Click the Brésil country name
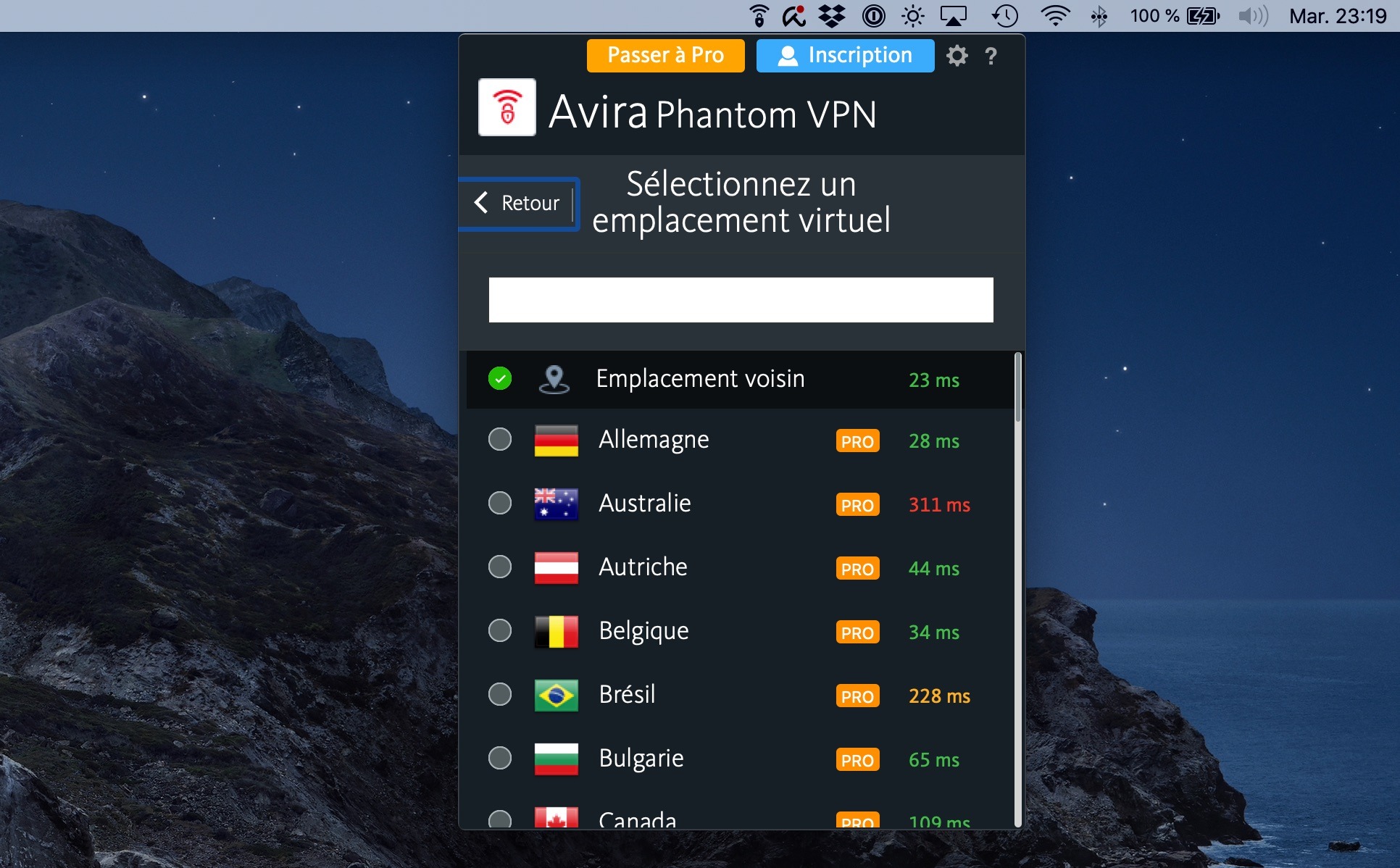Screen dimensions: 1400x868 point(627,695)
